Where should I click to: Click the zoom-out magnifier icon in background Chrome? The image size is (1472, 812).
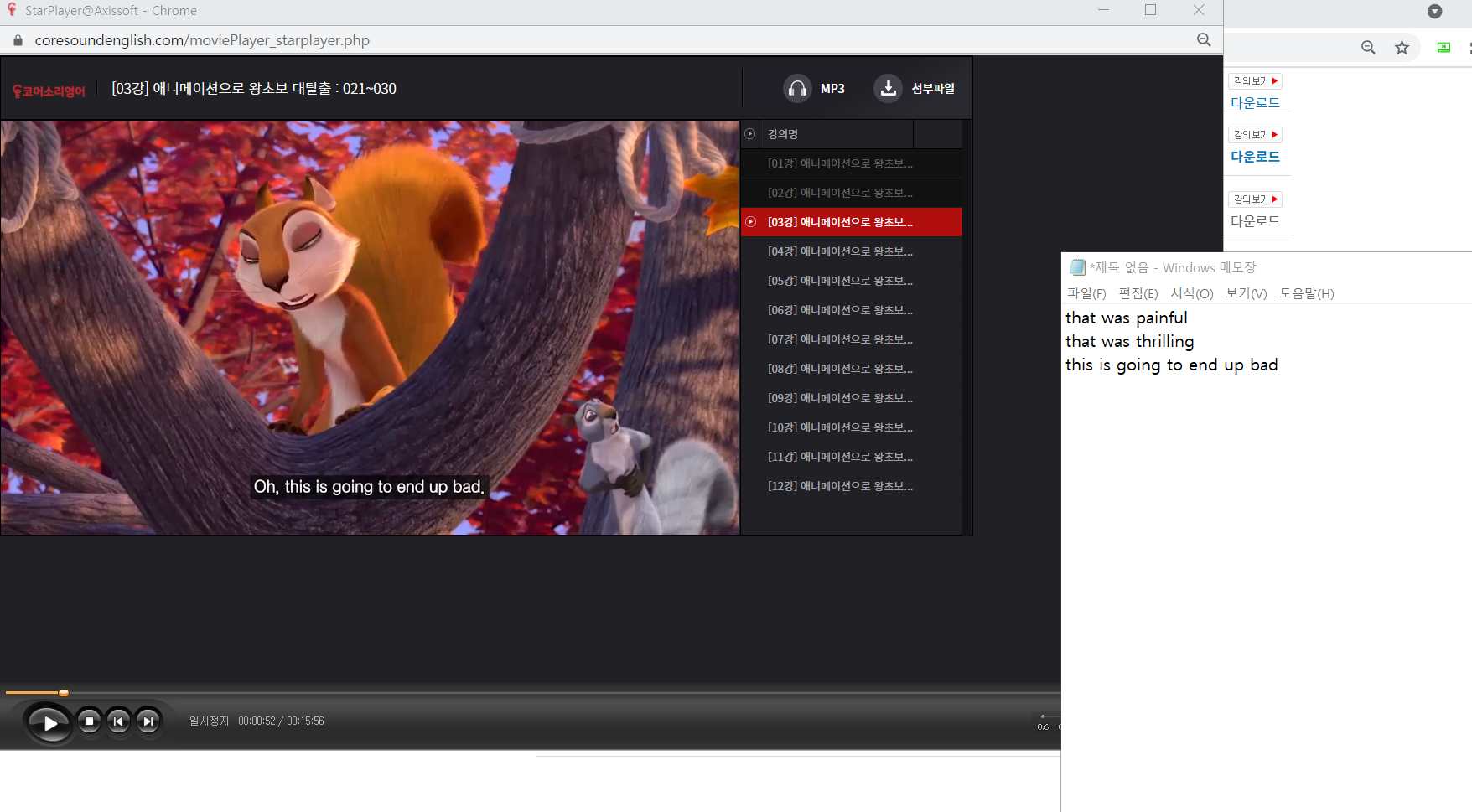[x=1368, y=48]
